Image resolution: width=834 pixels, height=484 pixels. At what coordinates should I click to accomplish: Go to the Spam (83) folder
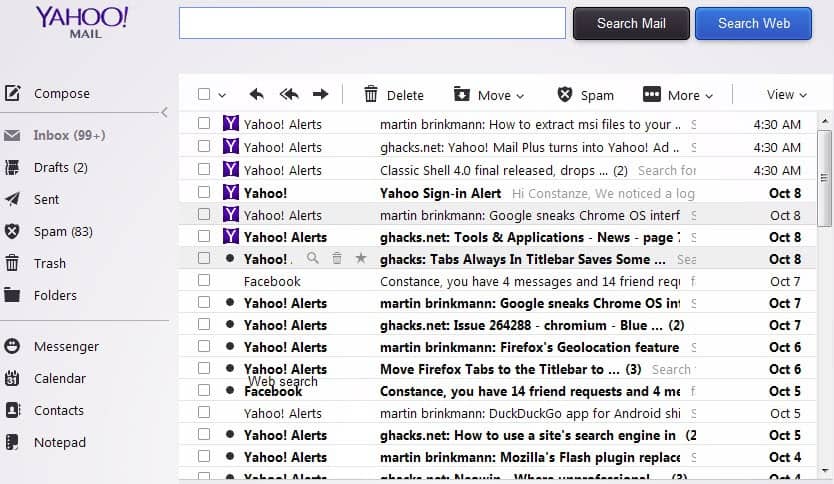(62, 231)
